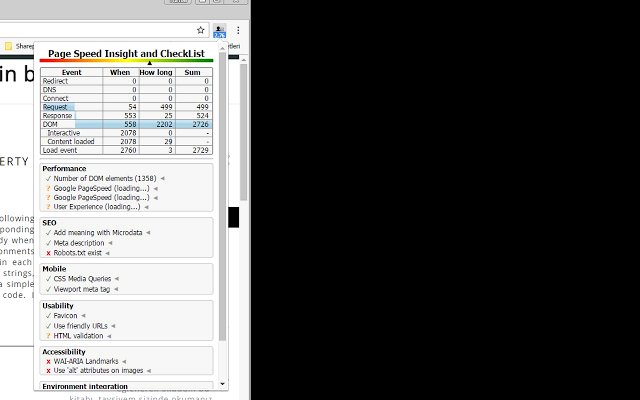Click Number of DOM elements (1358)
This screenshot has width=640, height=400.
point(105,178)
